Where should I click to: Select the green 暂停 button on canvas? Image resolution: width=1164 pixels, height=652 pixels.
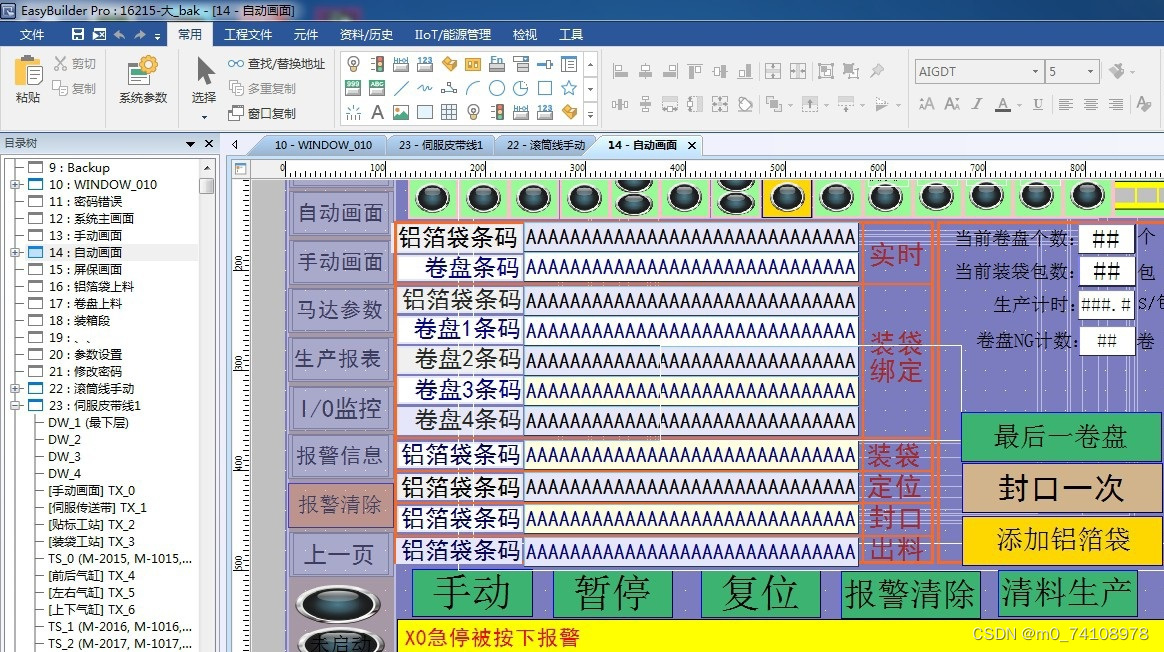pyautogui.click(x=612, y=593)
